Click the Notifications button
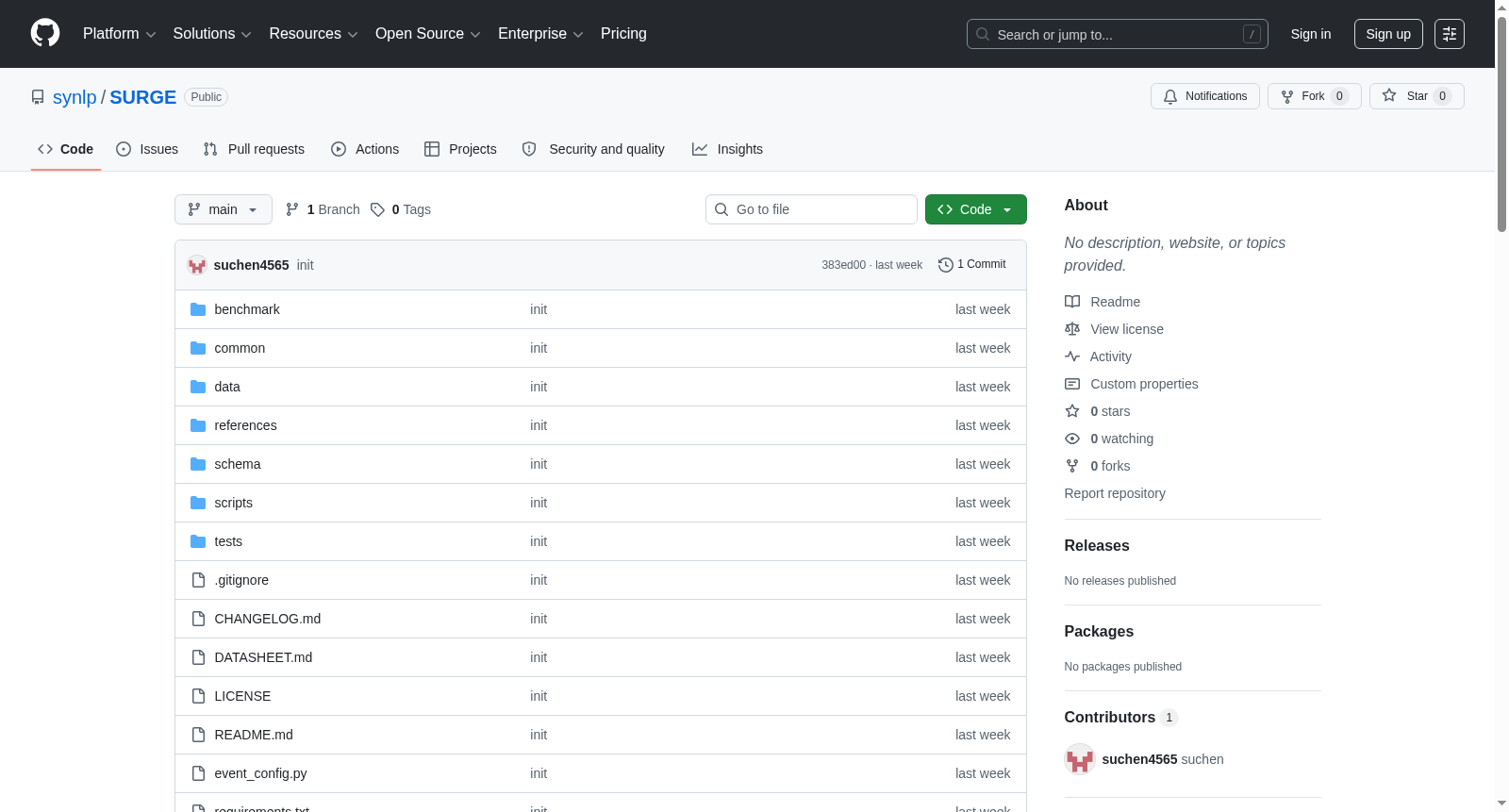This screenshot has height=812, width=1509. (x=1205, y=96)
